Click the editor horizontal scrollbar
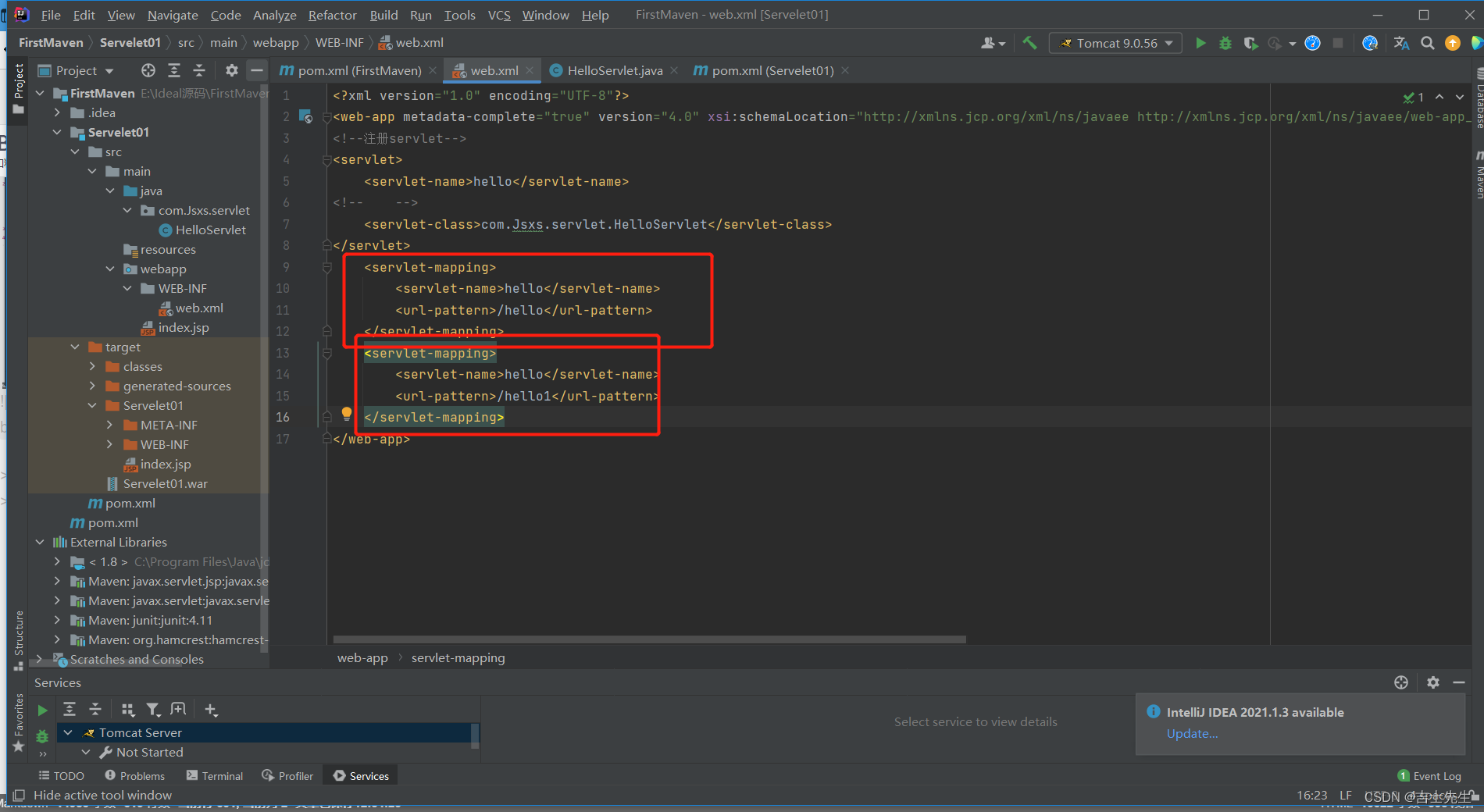Viewport: 1484px width, 812px height. [649, 639]
